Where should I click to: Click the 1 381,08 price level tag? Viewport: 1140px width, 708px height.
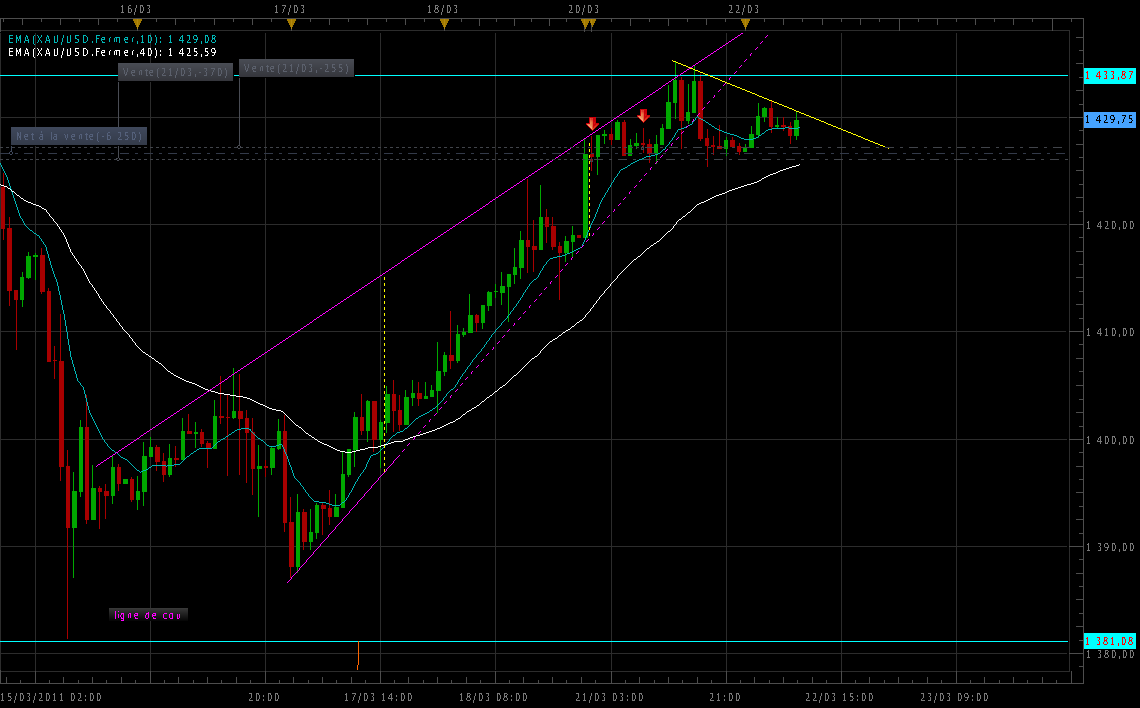[1109, 641]
